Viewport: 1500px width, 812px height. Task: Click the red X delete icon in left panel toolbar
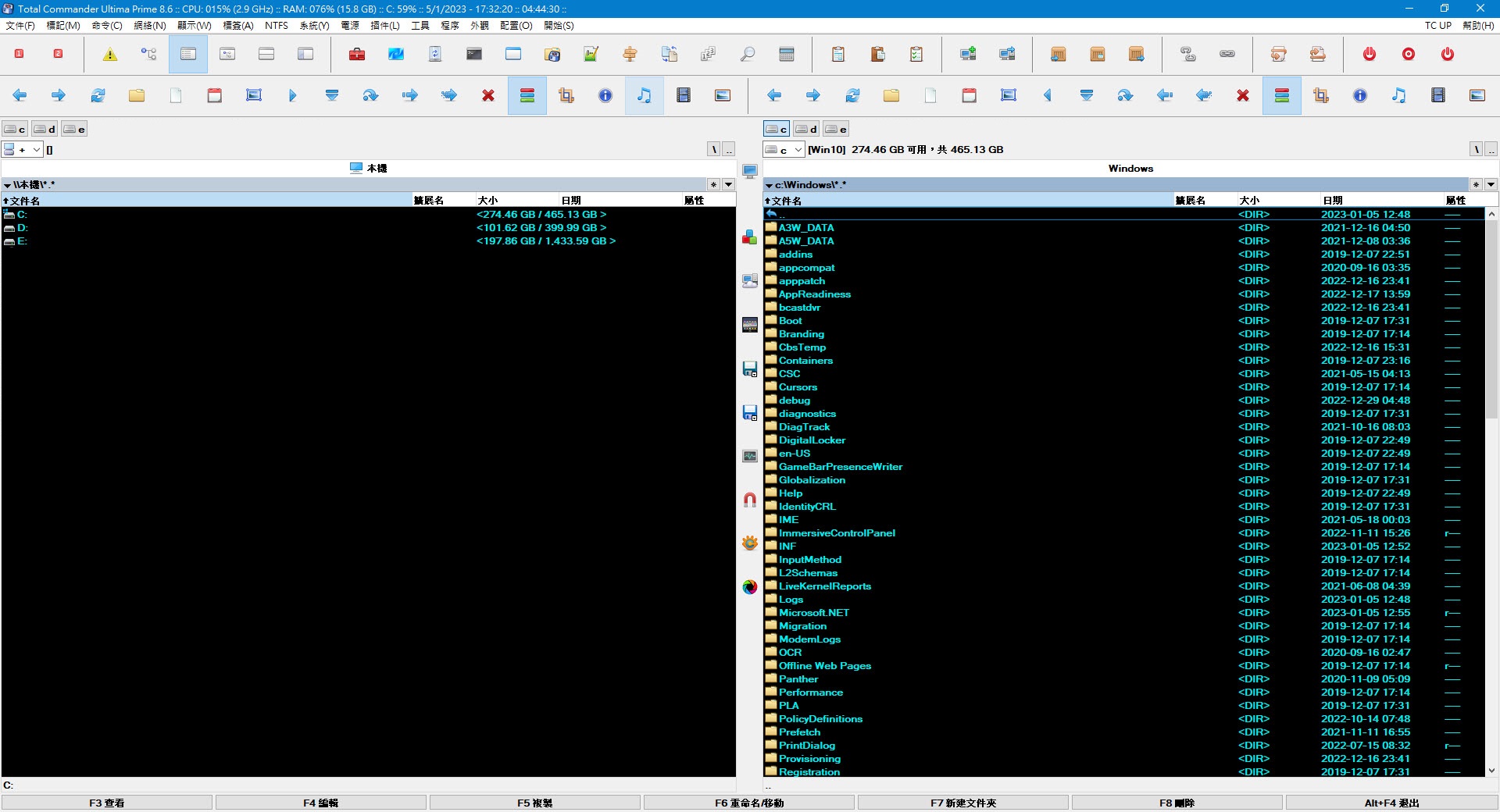(488, 95)
